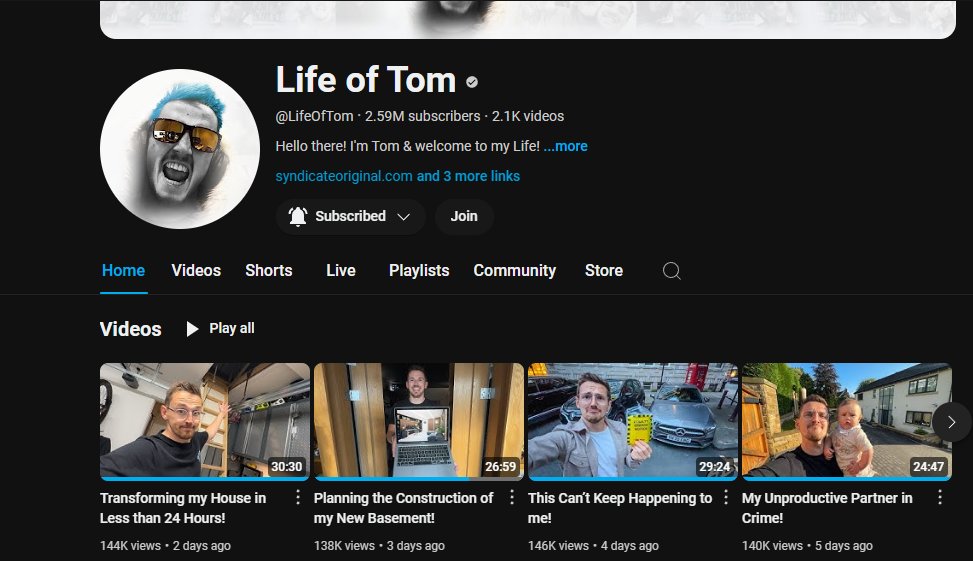Click the channel search magnifier icon
Viewport: 973px width, 561px height.
click(671, 271)
